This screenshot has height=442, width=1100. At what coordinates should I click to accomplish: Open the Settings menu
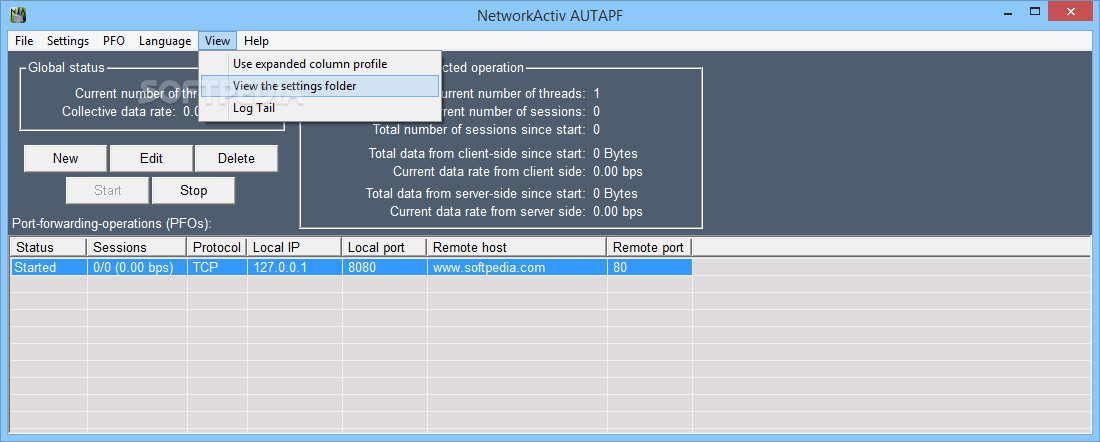pos(68,41)
